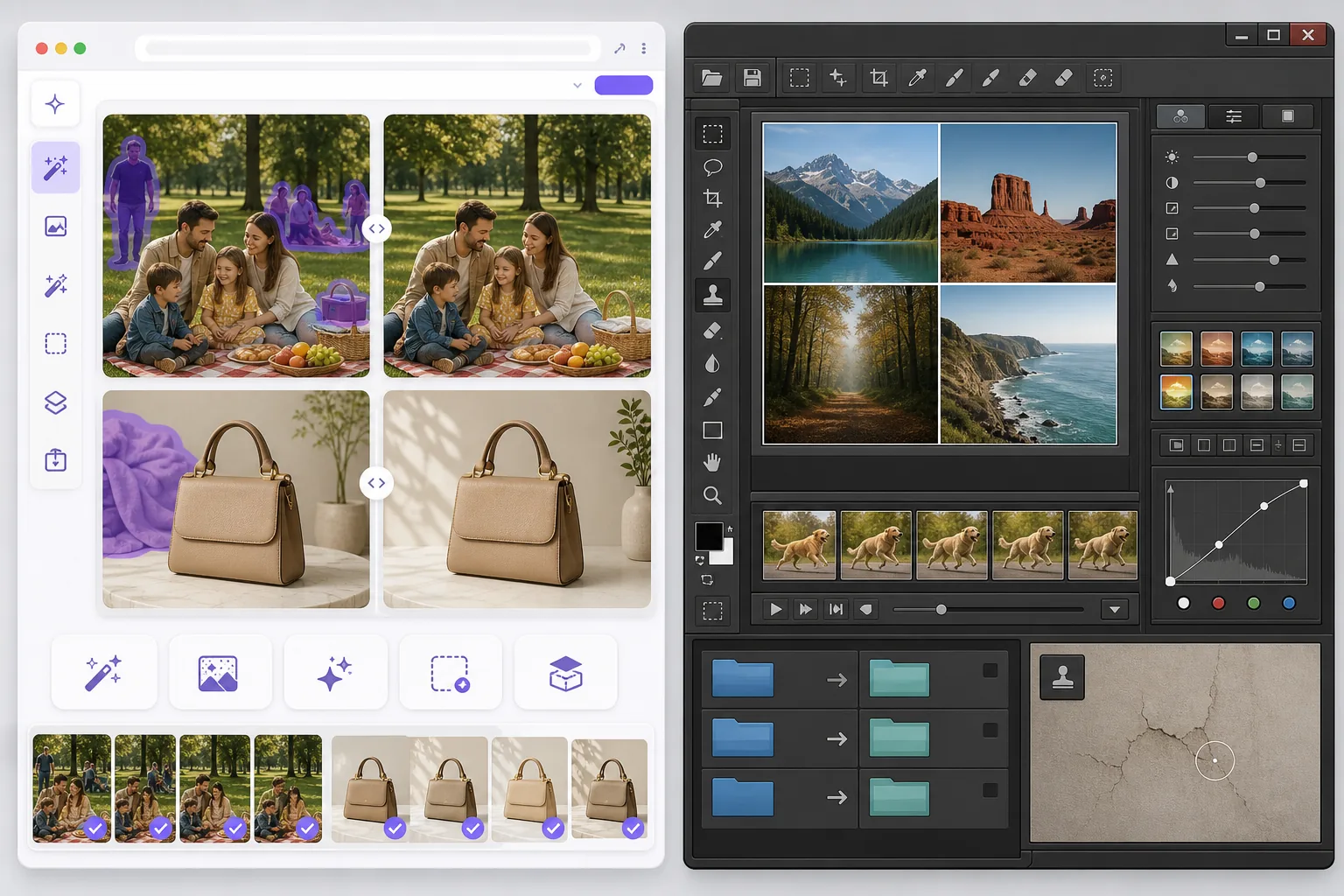This screenshot has height=896, width=1344.
Task: Select the crop icon in top dark toolbar
Action: pyautogui.click(x=878, y=78)
